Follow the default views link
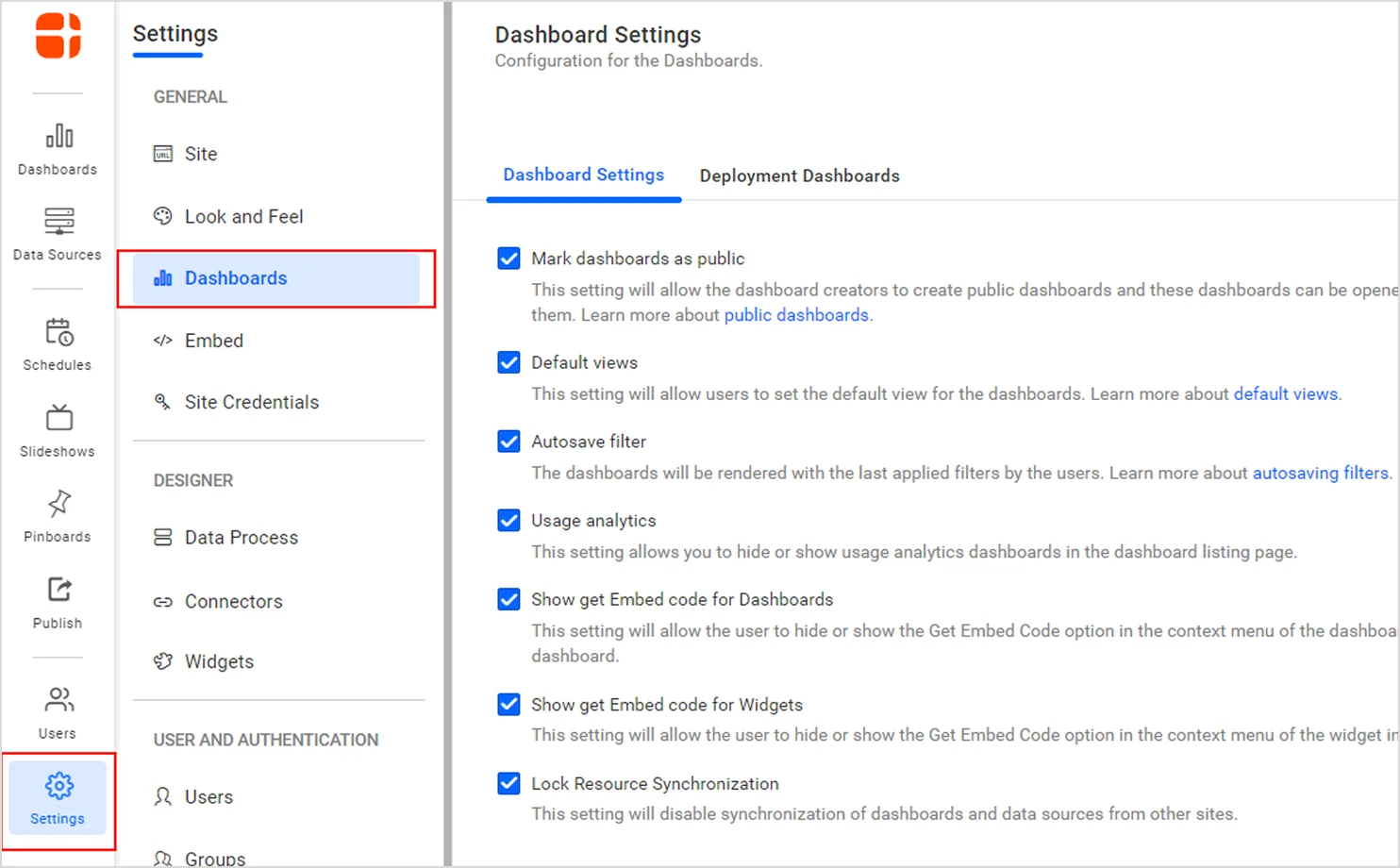This screenshot has width=1400, height=868. pyautogui.click(x=1286, y=393)
